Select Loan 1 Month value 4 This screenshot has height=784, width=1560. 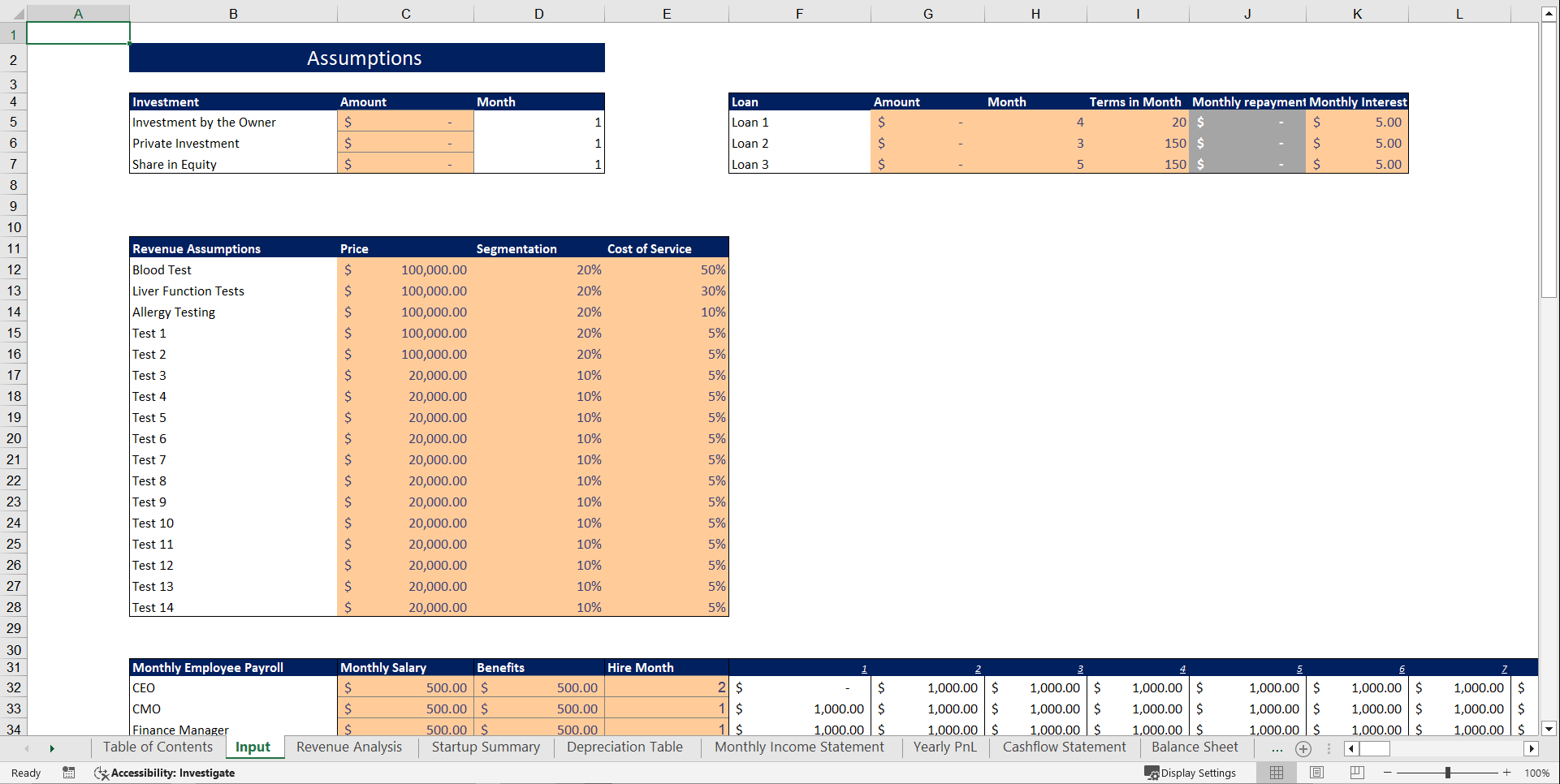pos(1035,122)
